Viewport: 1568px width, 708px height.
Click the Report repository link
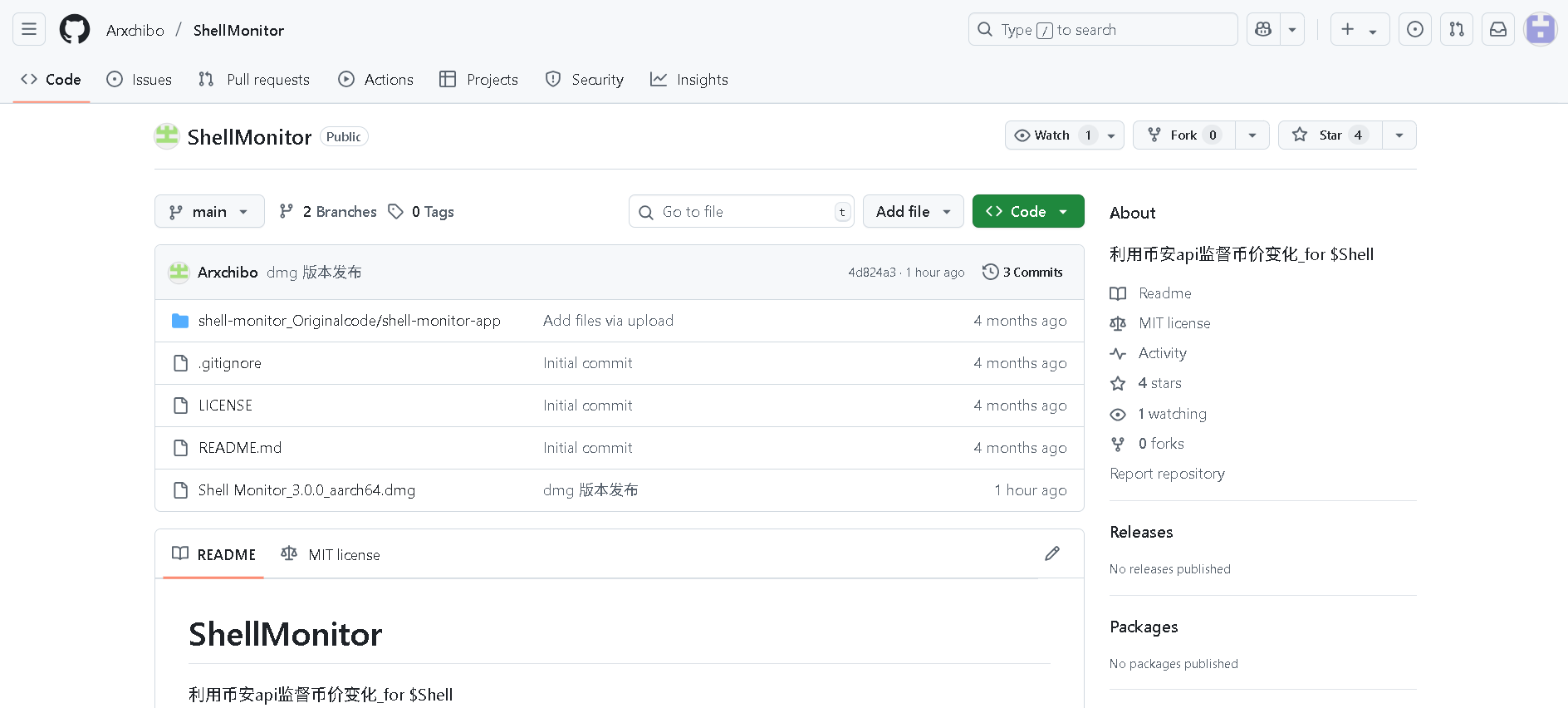(1167, 474)
